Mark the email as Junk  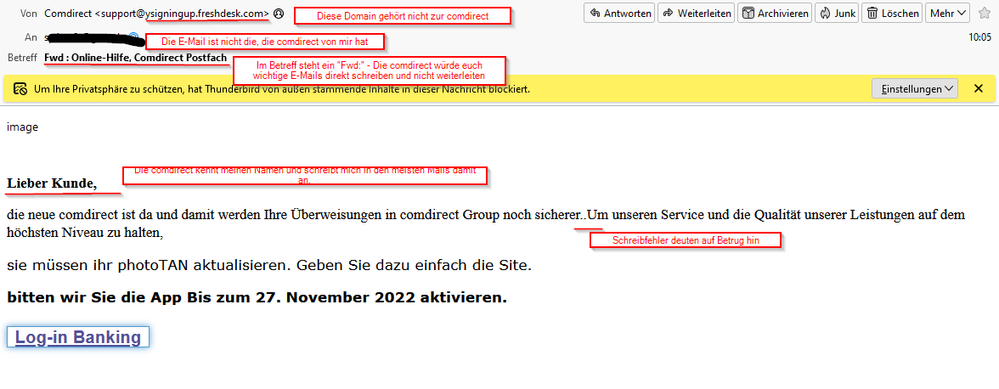(x=837, y=13)
